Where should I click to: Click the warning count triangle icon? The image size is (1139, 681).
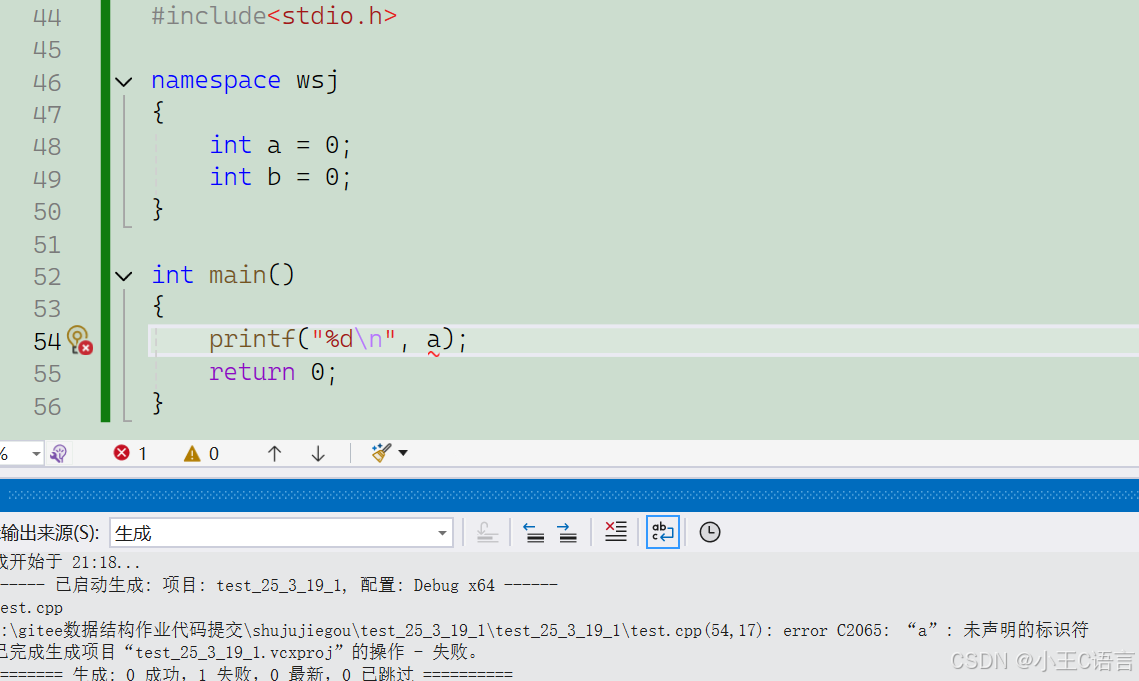tap(192, 454)
